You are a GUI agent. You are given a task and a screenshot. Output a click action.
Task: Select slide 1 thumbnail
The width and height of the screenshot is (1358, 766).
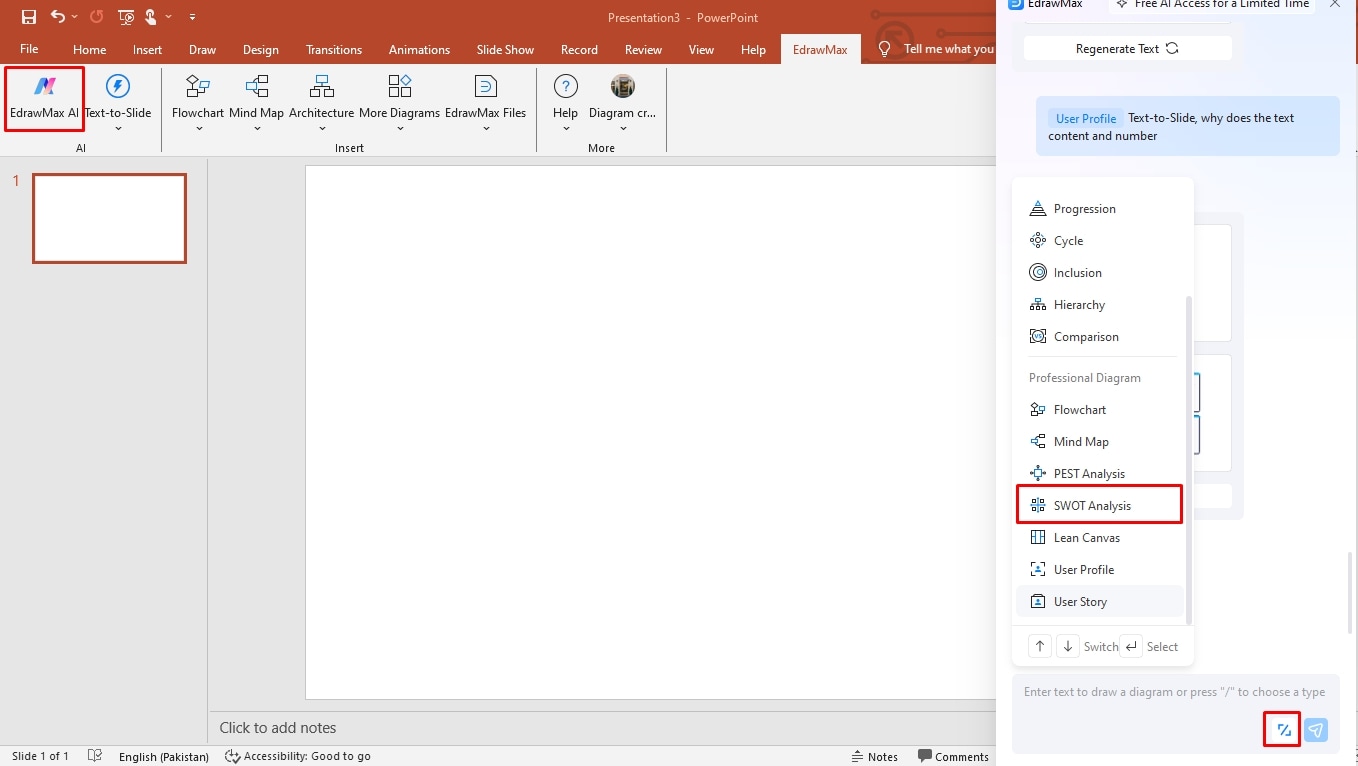pyautogui.click(x=109, y=218)
